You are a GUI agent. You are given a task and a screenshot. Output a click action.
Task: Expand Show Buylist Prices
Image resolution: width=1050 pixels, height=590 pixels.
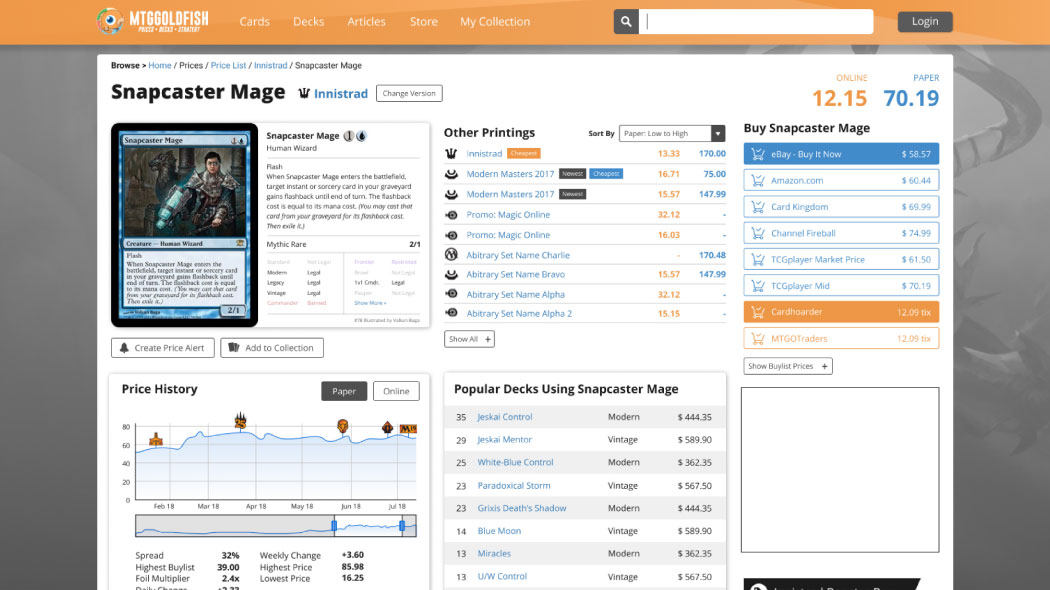coord(788,366)
